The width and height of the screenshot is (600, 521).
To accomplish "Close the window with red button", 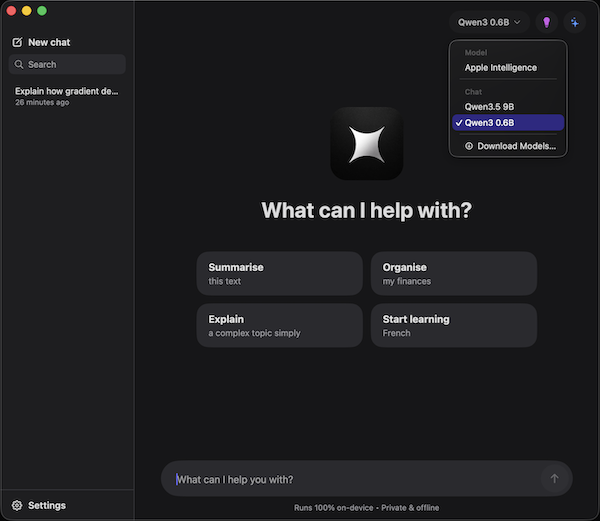I will [11, 11].
